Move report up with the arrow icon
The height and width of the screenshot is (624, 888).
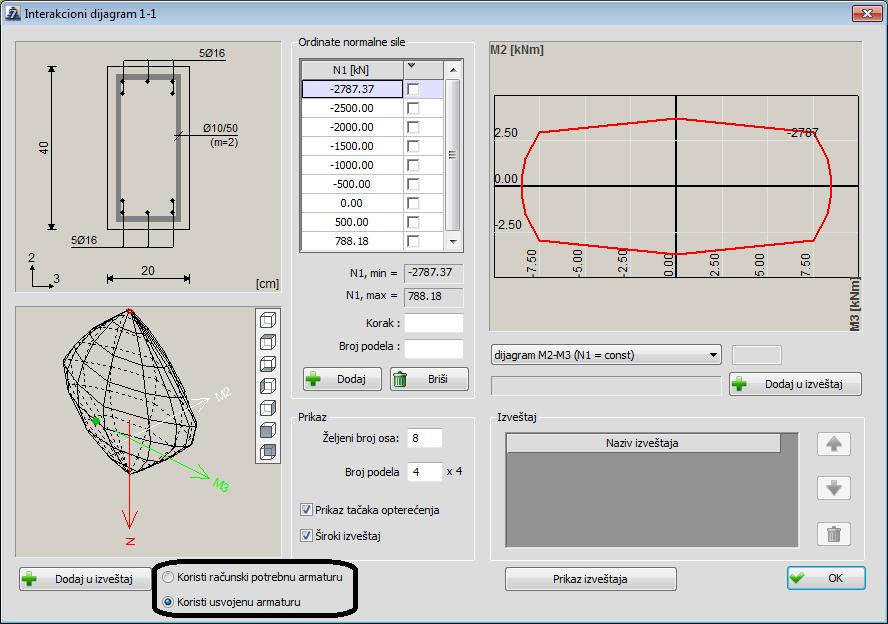click(x=834, y=444)
